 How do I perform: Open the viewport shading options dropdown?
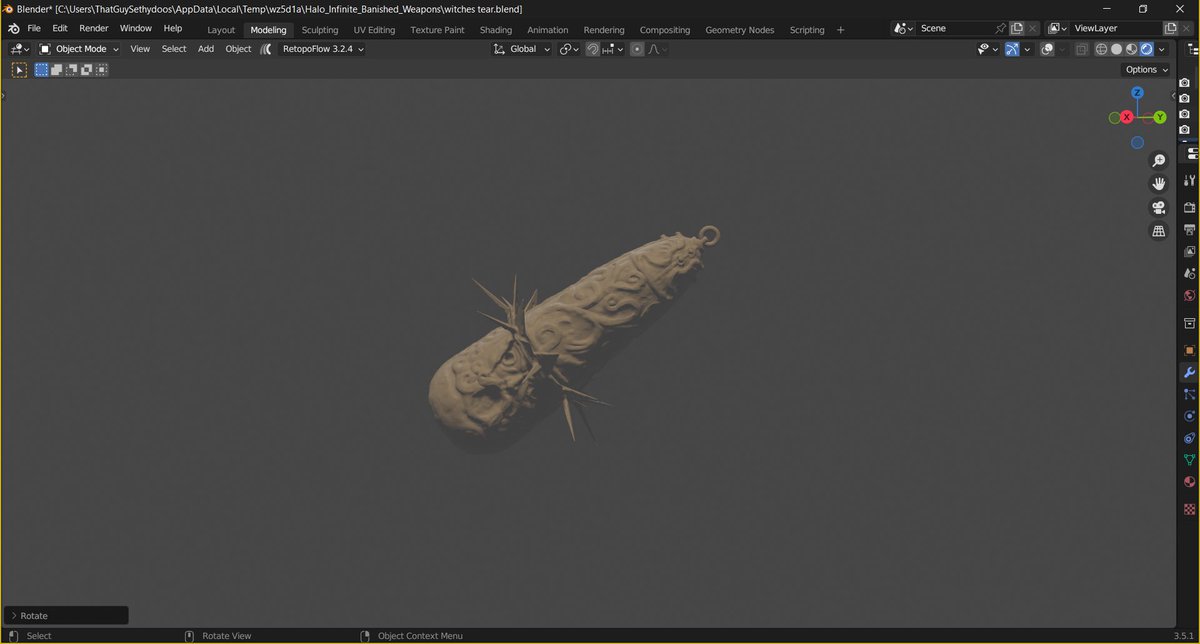click(1161, 48)
